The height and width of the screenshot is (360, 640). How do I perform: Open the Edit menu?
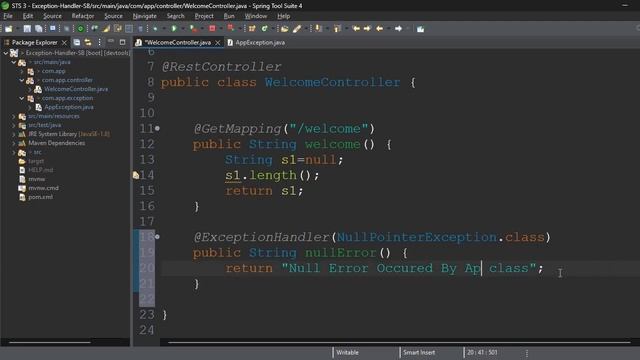28,16
